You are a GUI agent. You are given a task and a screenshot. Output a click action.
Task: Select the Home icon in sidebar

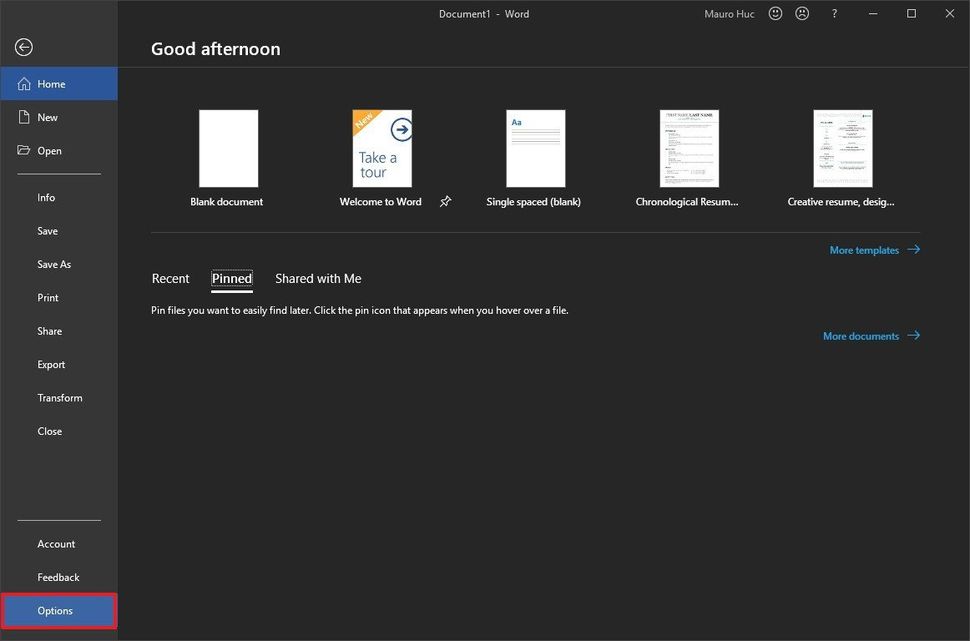pyautogui.click(x=24, y=83)
